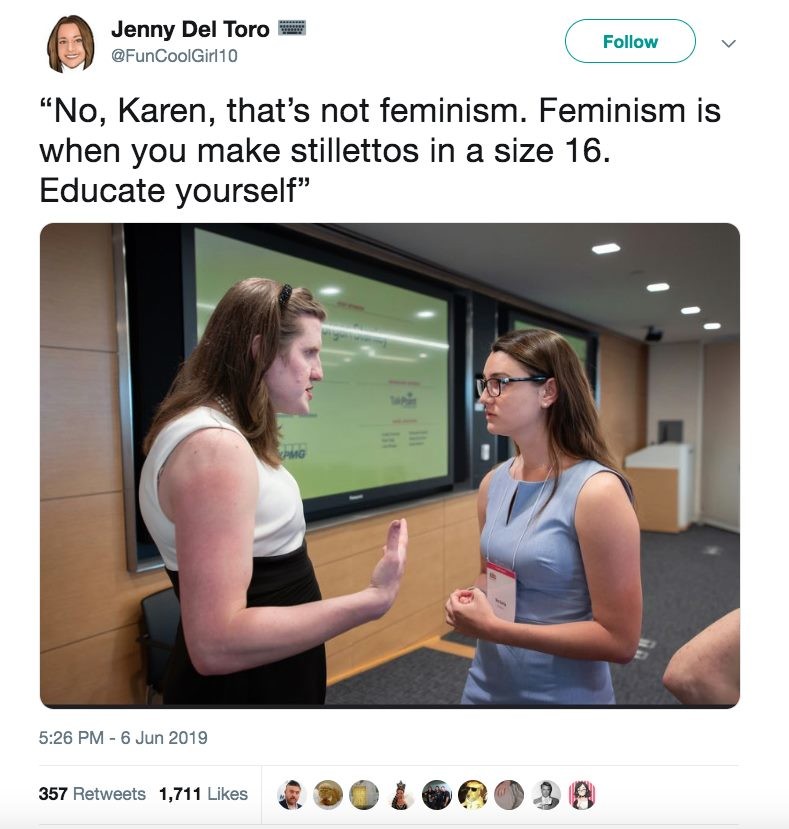Follow the FunCoolGirl10 account

[630, 41]
